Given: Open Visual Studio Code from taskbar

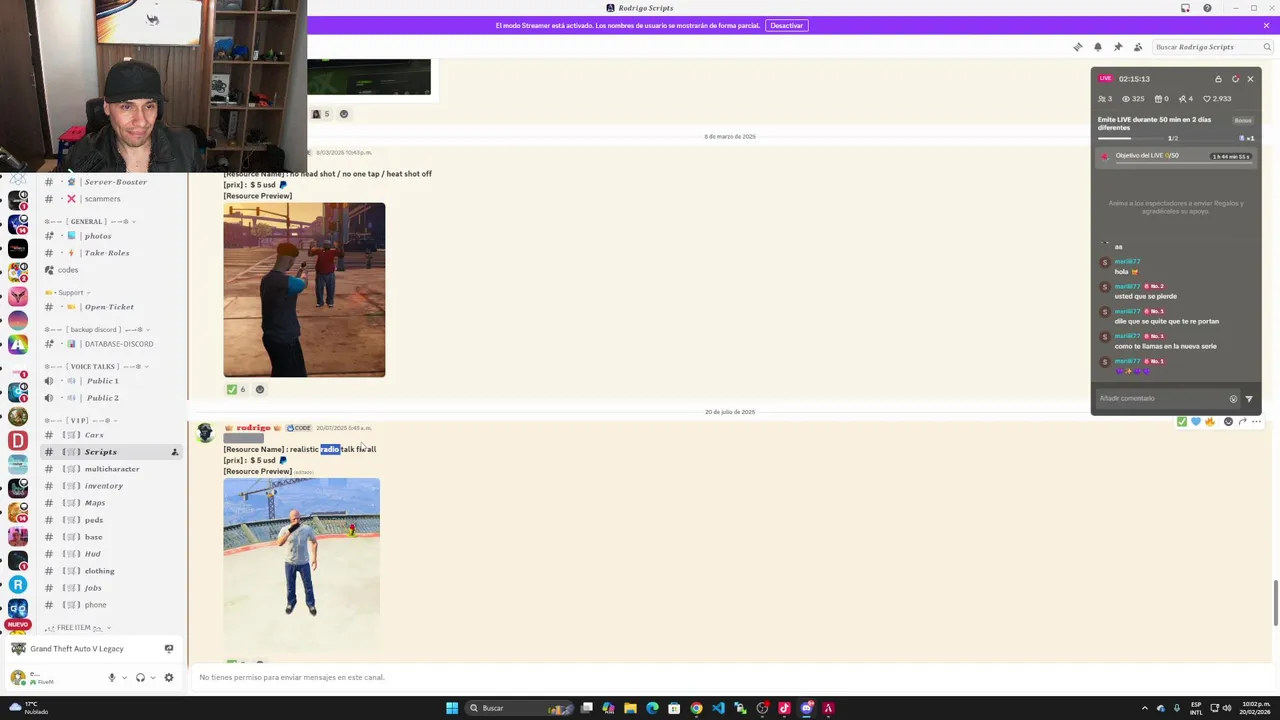Looking at the screenshot, I should point(718,708).
